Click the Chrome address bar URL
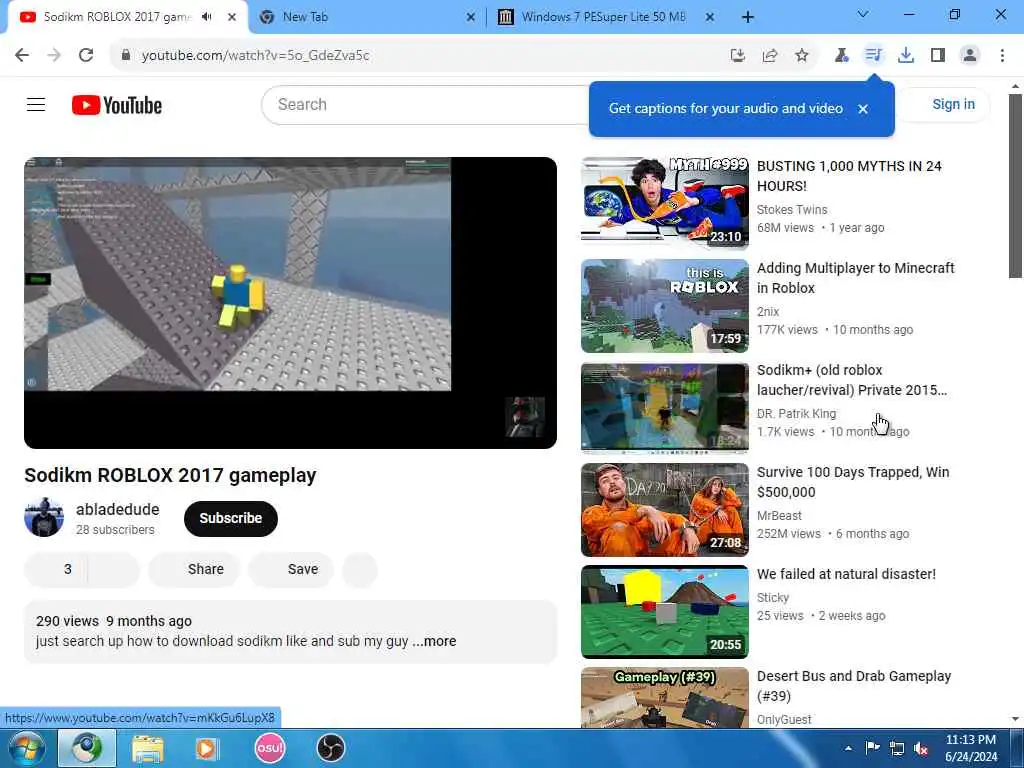Screen dimensions: 1024x768 [x=256, y=56]
